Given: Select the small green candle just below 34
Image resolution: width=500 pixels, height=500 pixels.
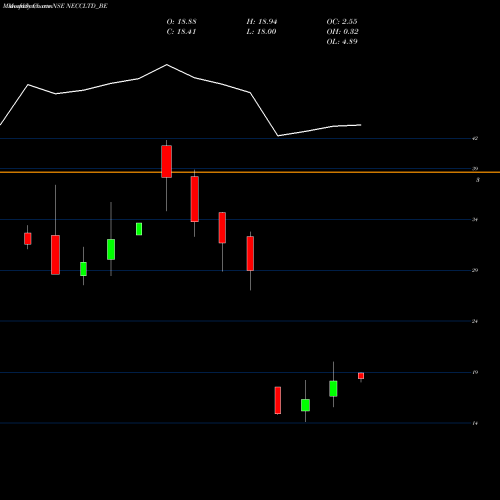Looking at the screenshot, I should pos(139,229).
